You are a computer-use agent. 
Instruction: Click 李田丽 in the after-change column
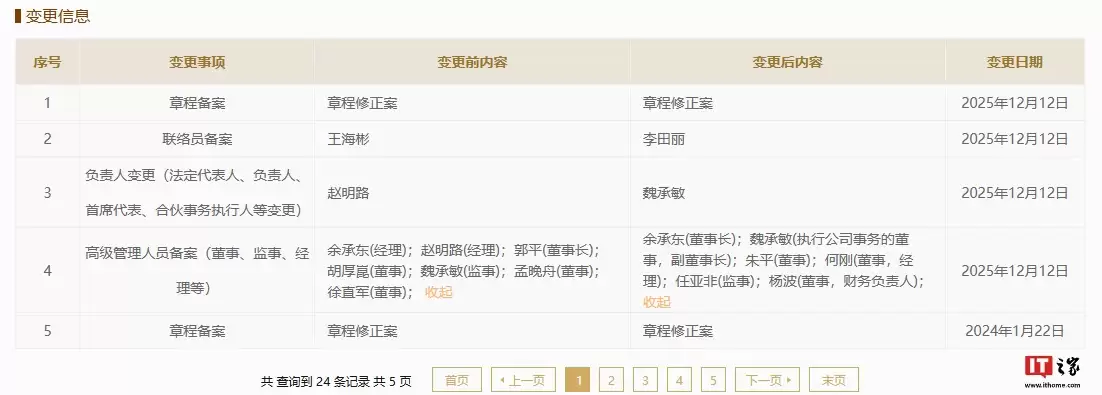pos(664,139)
